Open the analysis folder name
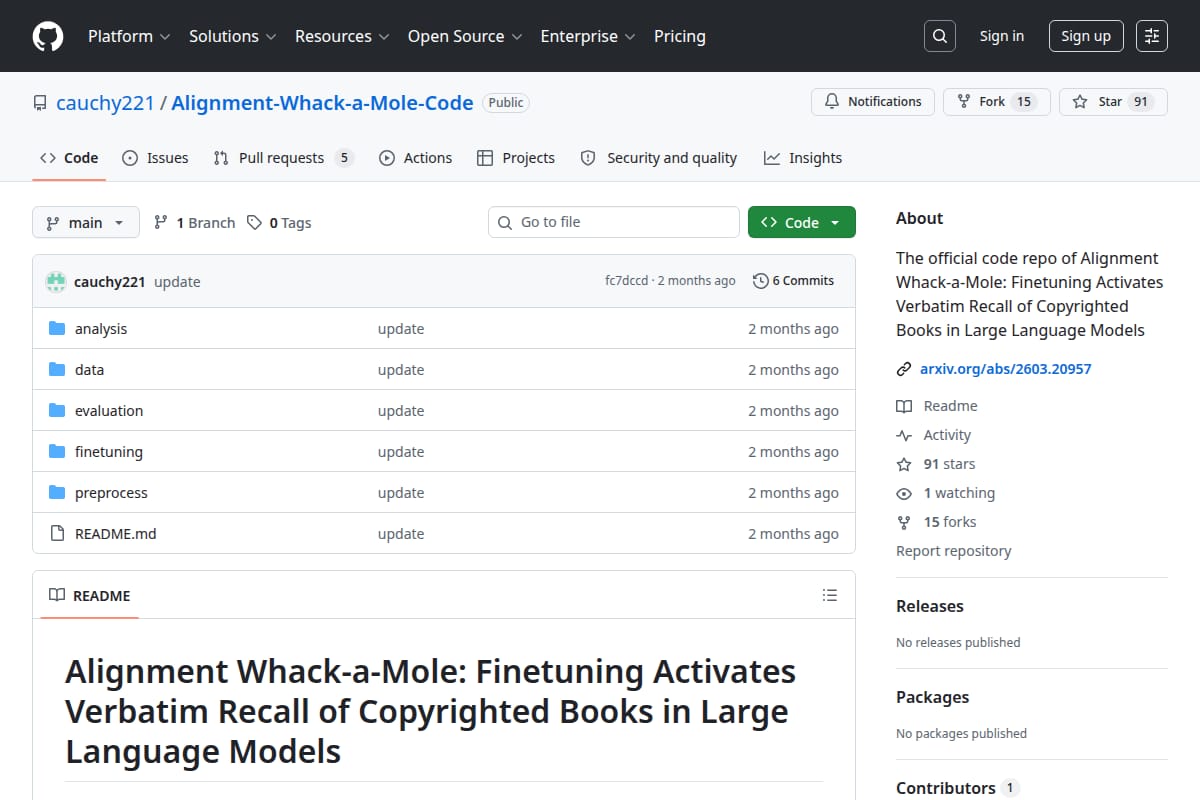 (x=101, y=329)
